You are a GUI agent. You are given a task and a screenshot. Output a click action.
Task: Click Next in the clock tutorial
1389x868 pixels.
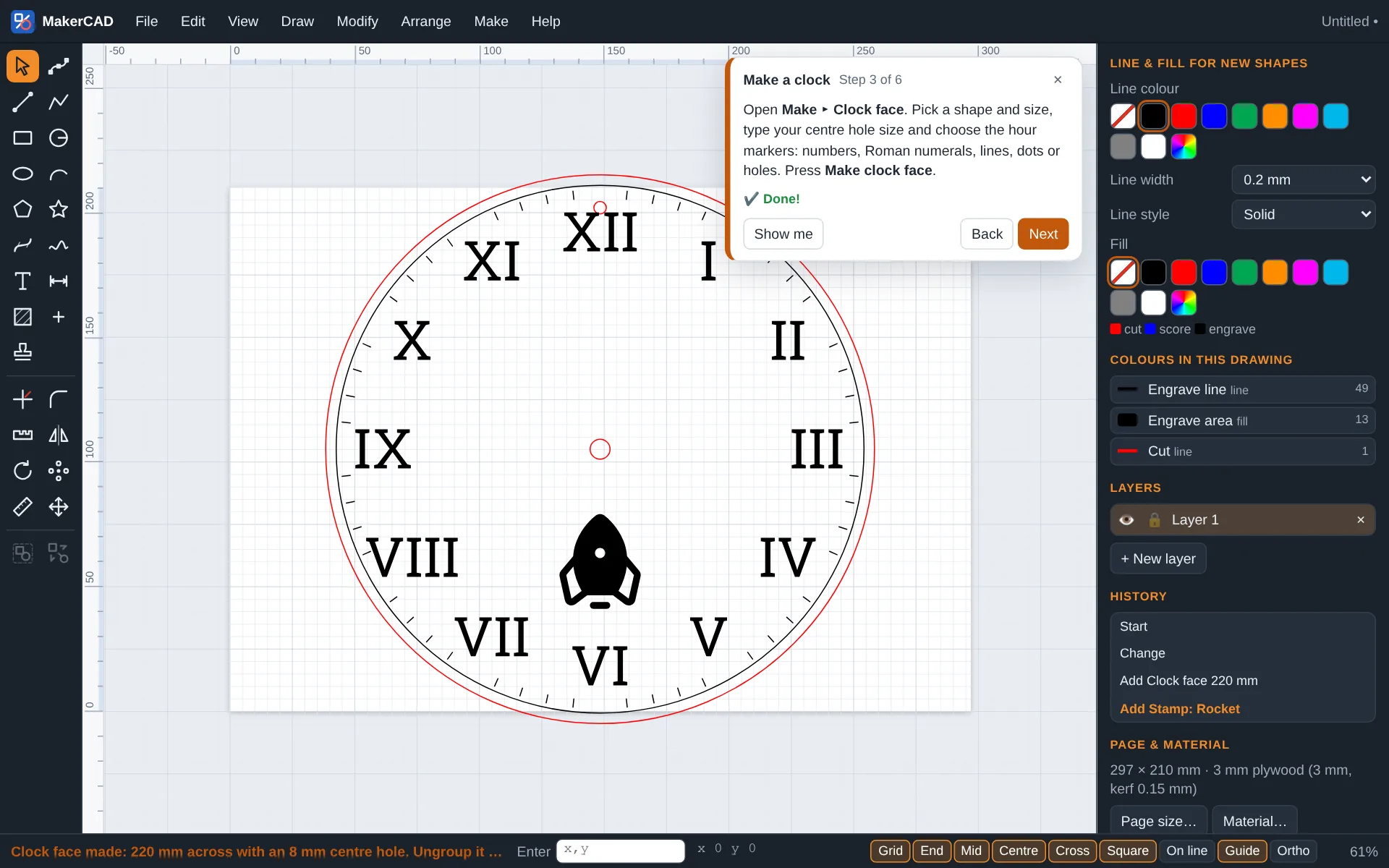[x=1042, y=234]
